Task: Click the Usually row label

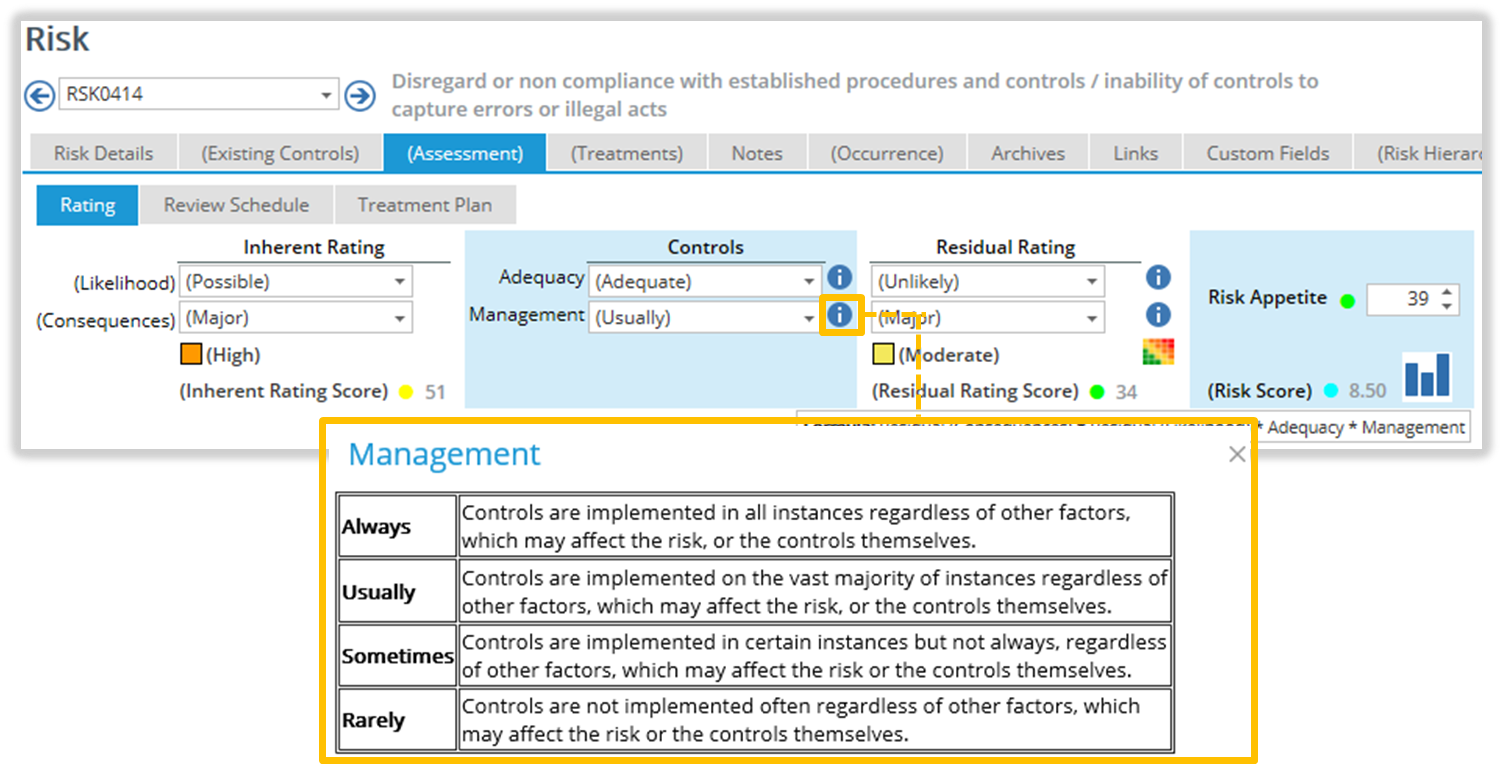Action: [x=378, y=591]
